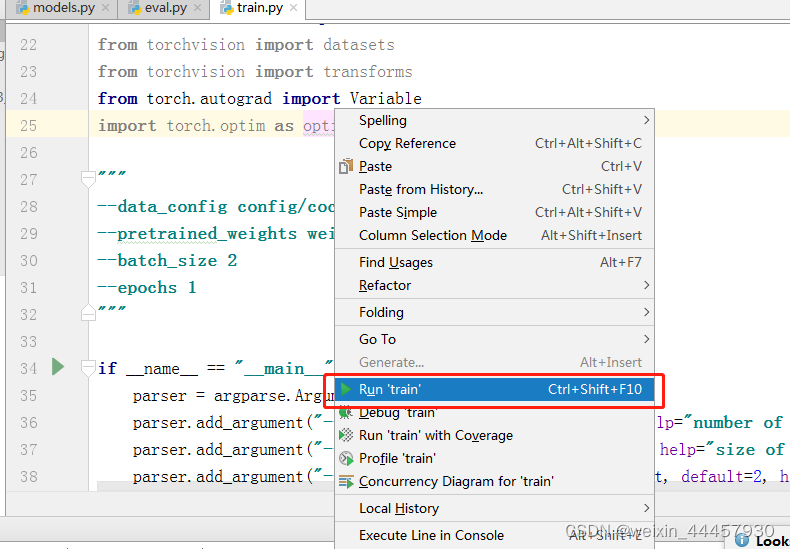Select the train.py editor tab
Image resolution: width=790 pixels, height=549 pixels.
259,8
